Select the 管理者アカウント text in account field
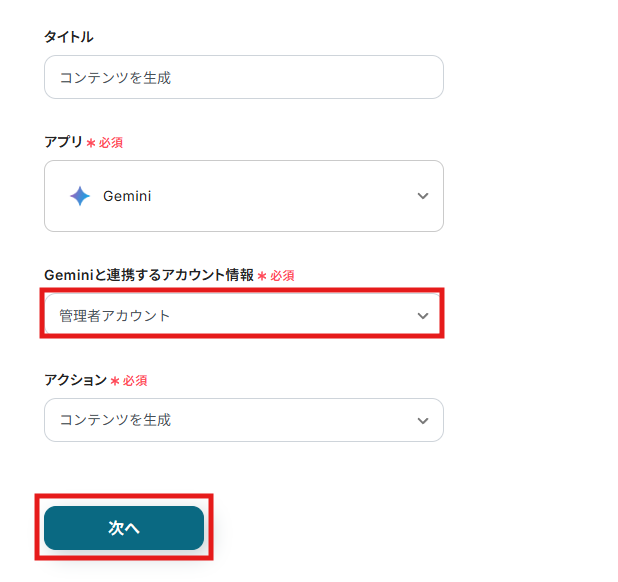 pyautogui.click(x=115, y=316)
